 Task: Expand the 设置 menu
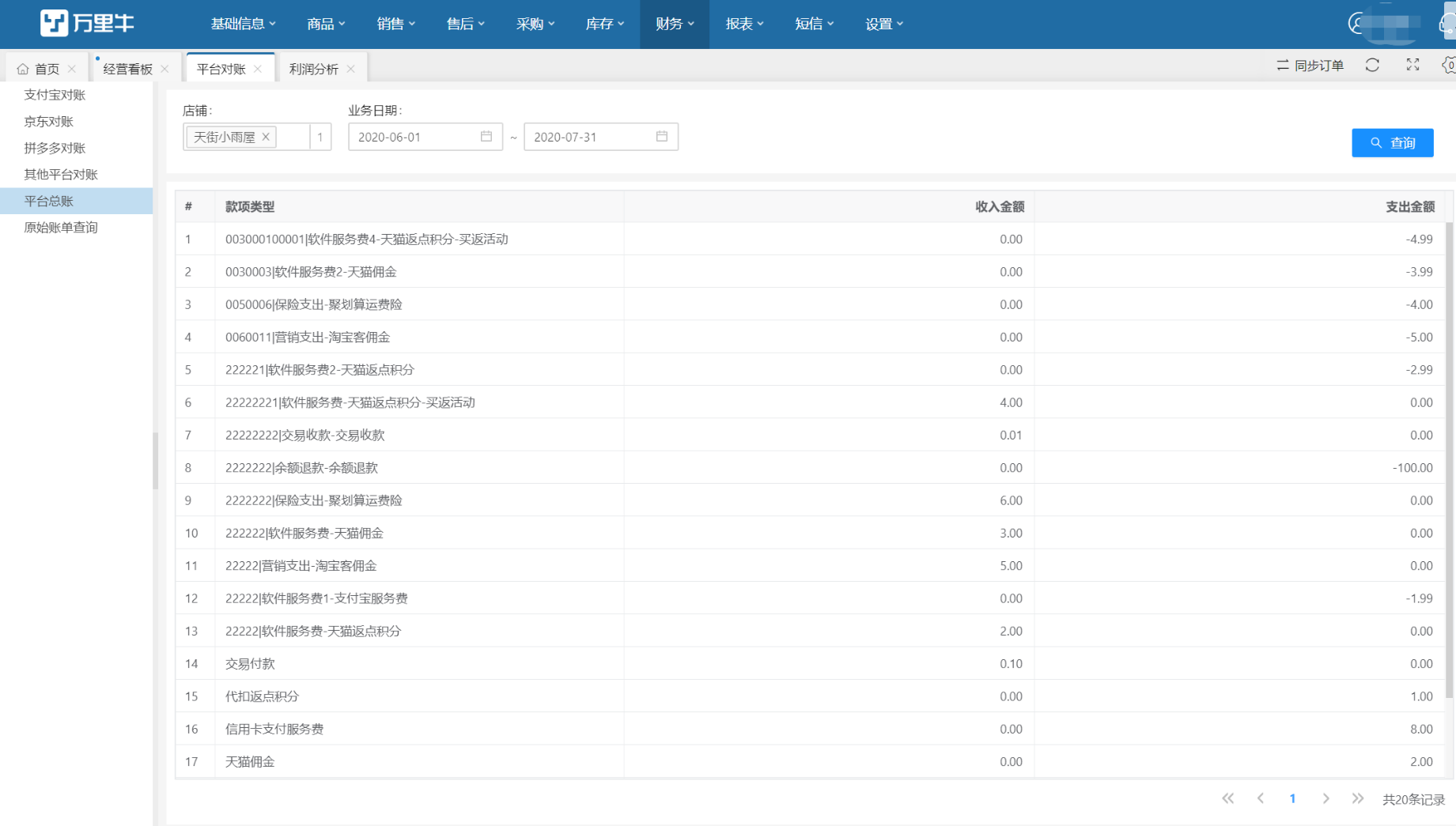point(883,24)
